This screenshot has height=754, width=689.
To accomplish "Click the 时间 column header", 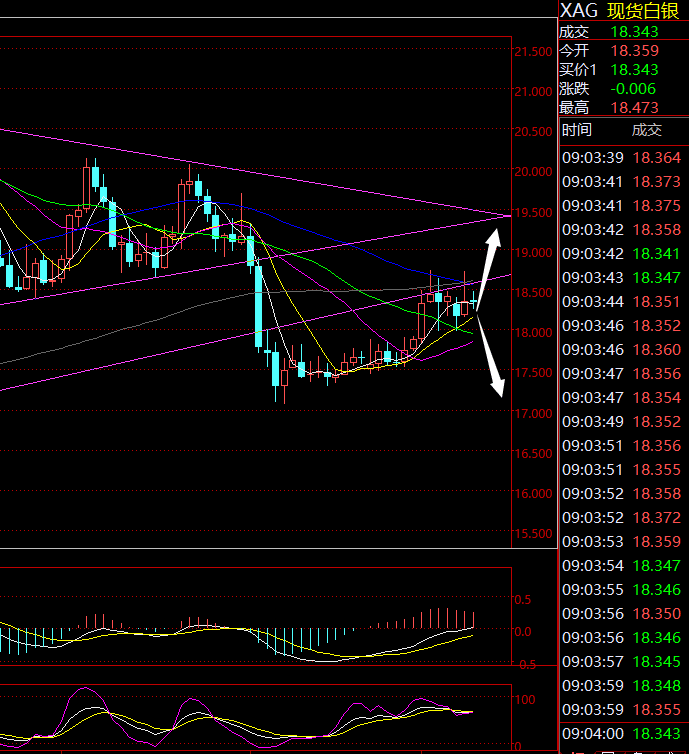I will (576, 130).
